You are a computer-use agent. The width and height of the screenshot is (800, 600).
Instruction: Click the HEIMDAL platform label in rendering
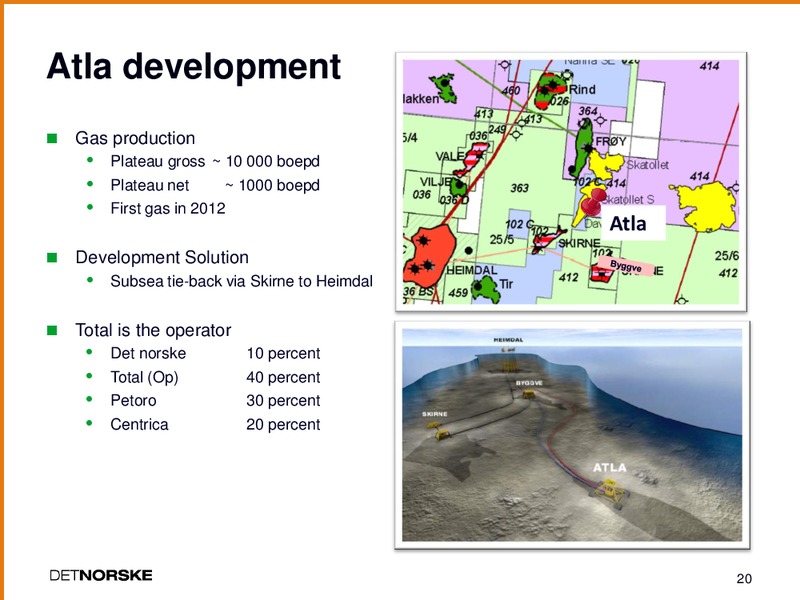click(x=508, y=340)
